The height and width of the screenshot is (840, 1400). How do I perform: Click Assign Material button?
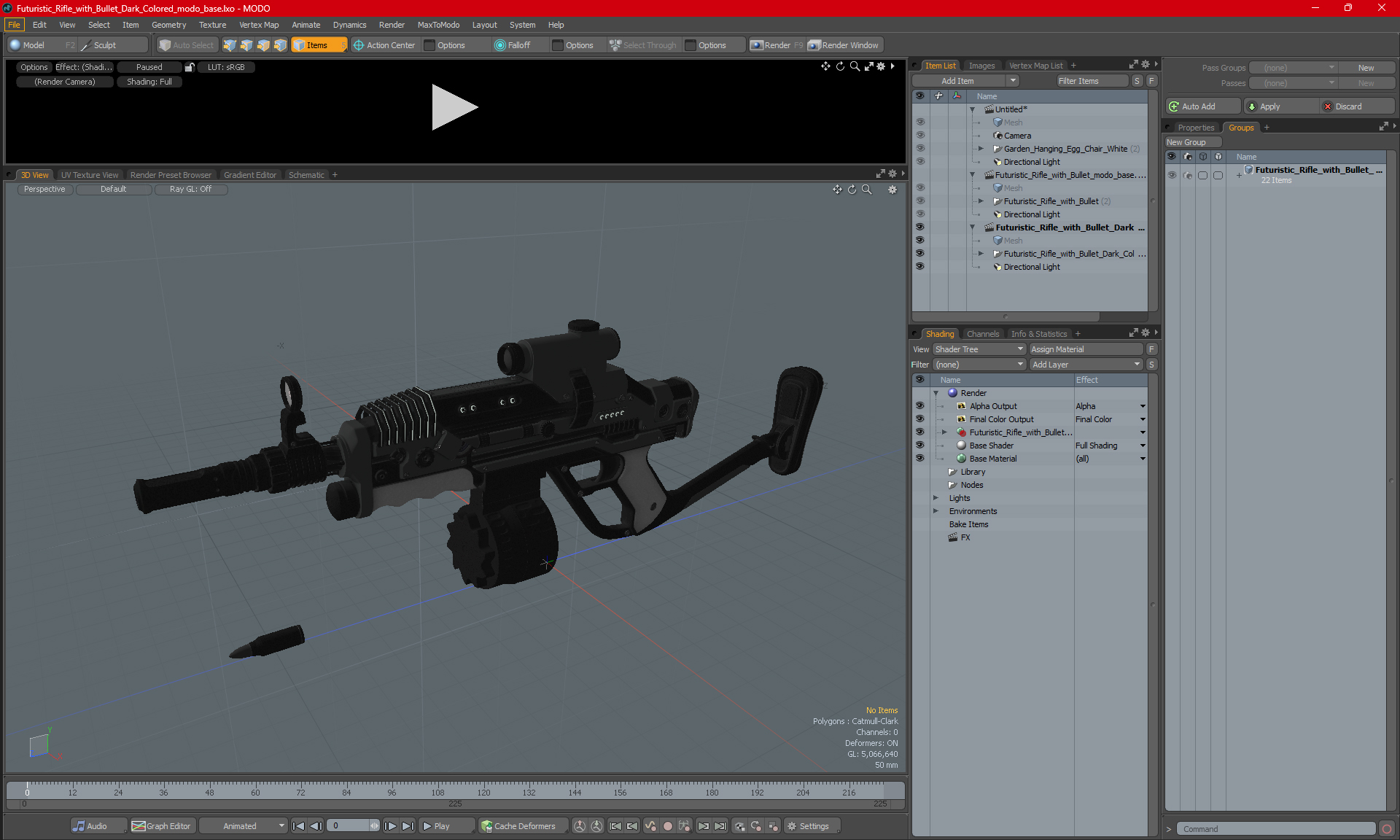pos(1086,349)
